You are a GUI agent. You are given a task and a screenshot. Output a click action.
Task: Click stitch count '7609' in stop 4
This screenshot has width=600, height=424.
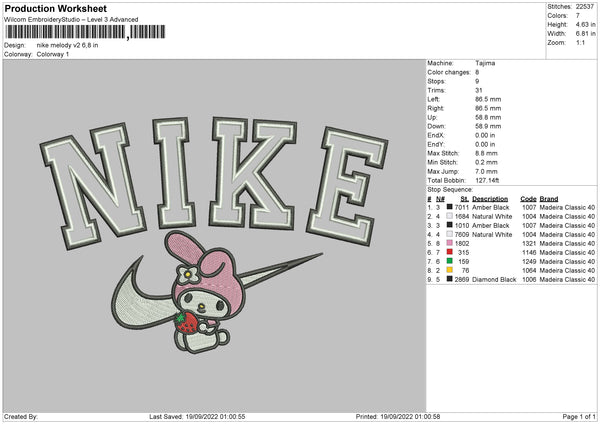point(462,234)
